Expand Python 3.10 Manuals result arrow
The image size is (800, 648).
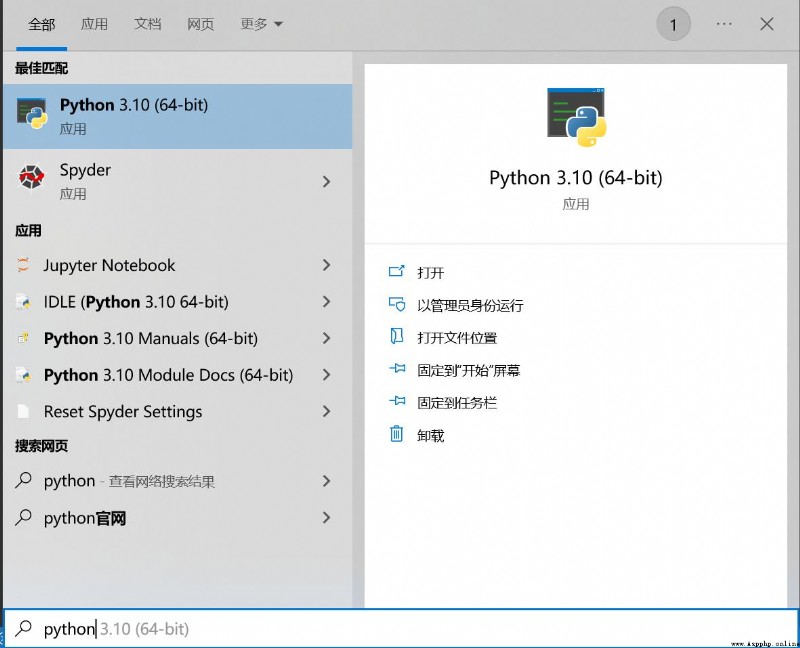(327, 338)
